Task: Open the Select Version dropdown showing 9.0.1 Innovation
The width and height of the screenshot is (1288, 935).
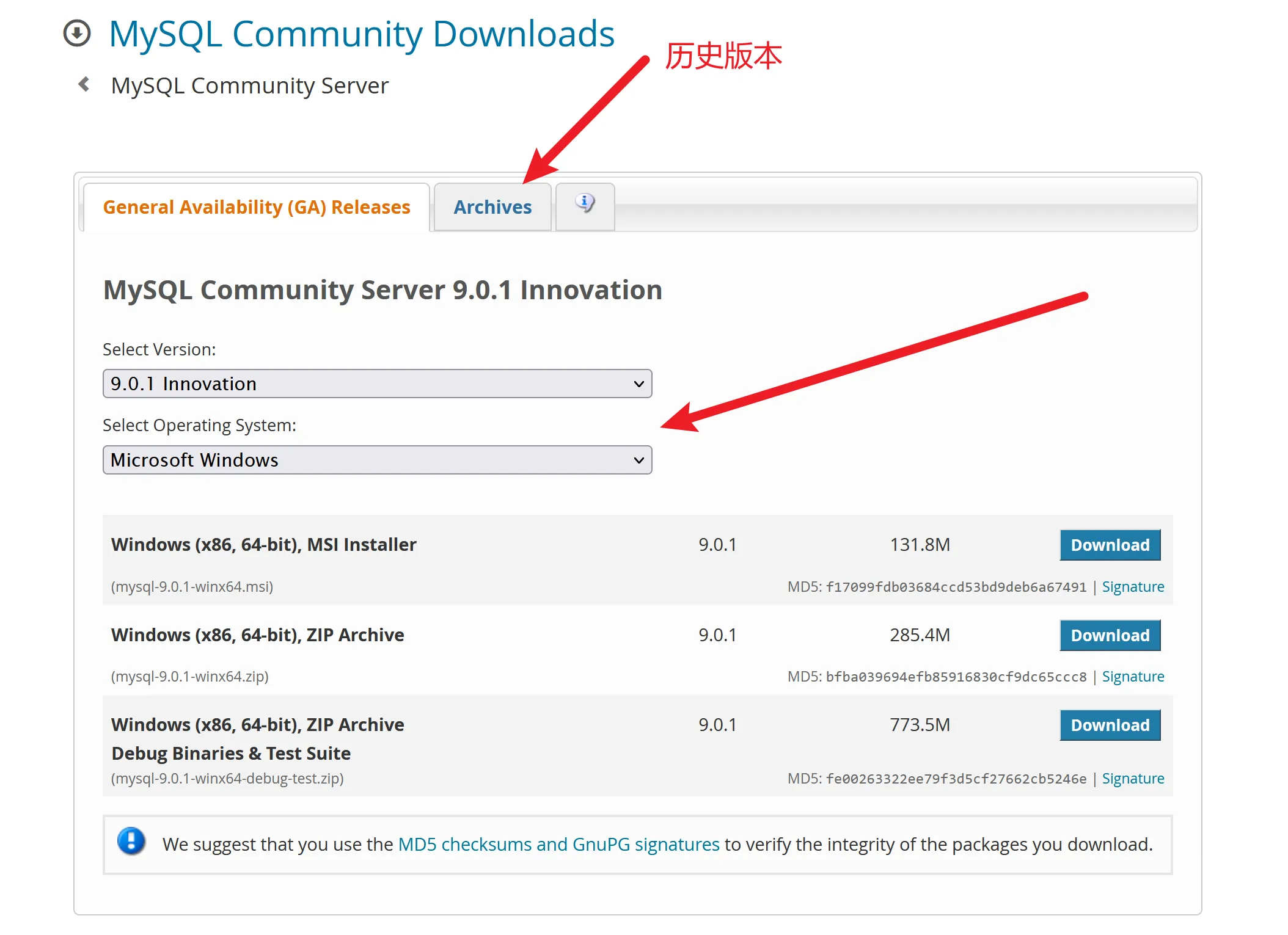Action: click(x=377, y=384)
